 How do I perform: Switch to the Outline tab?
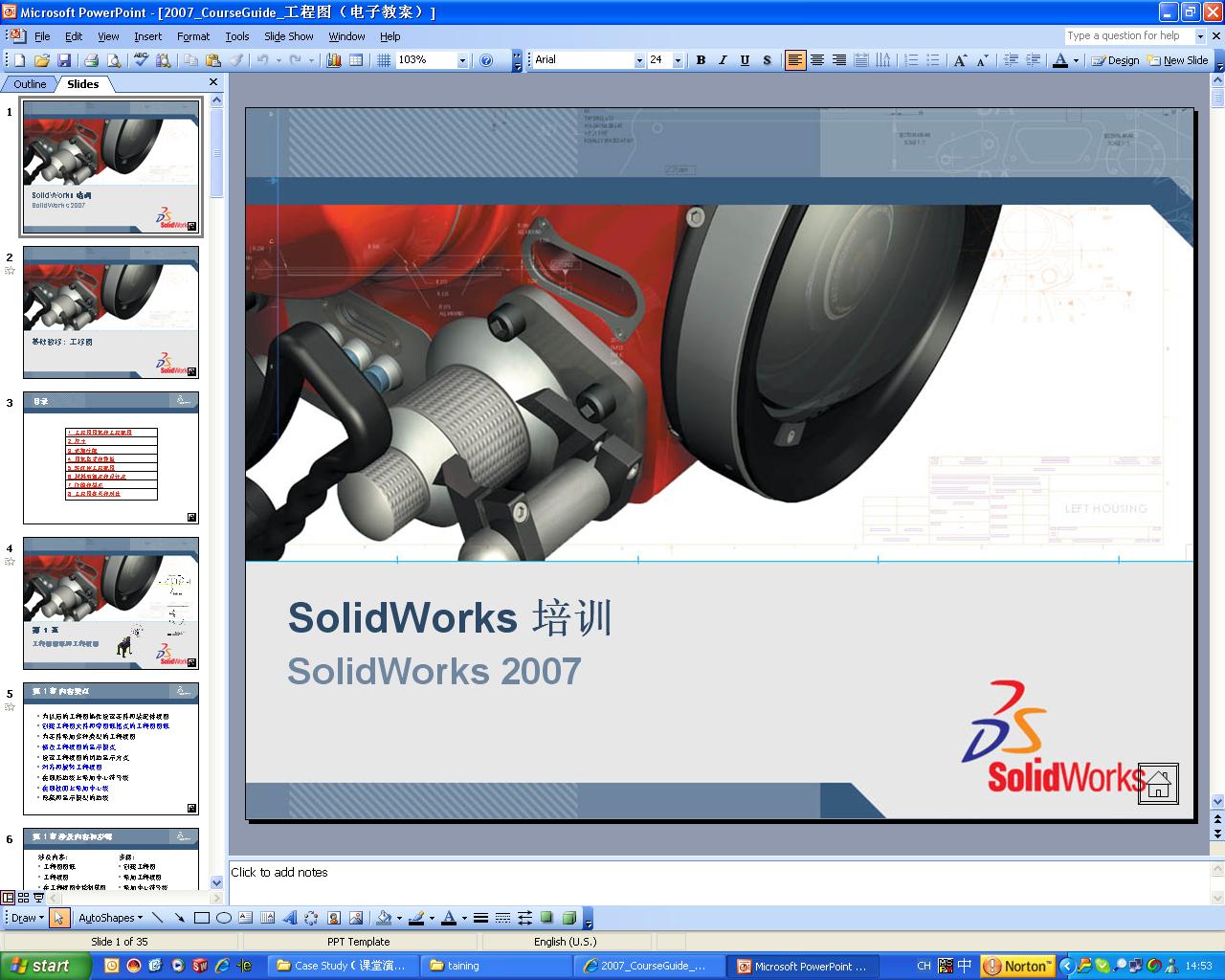[x=30, y=84]
